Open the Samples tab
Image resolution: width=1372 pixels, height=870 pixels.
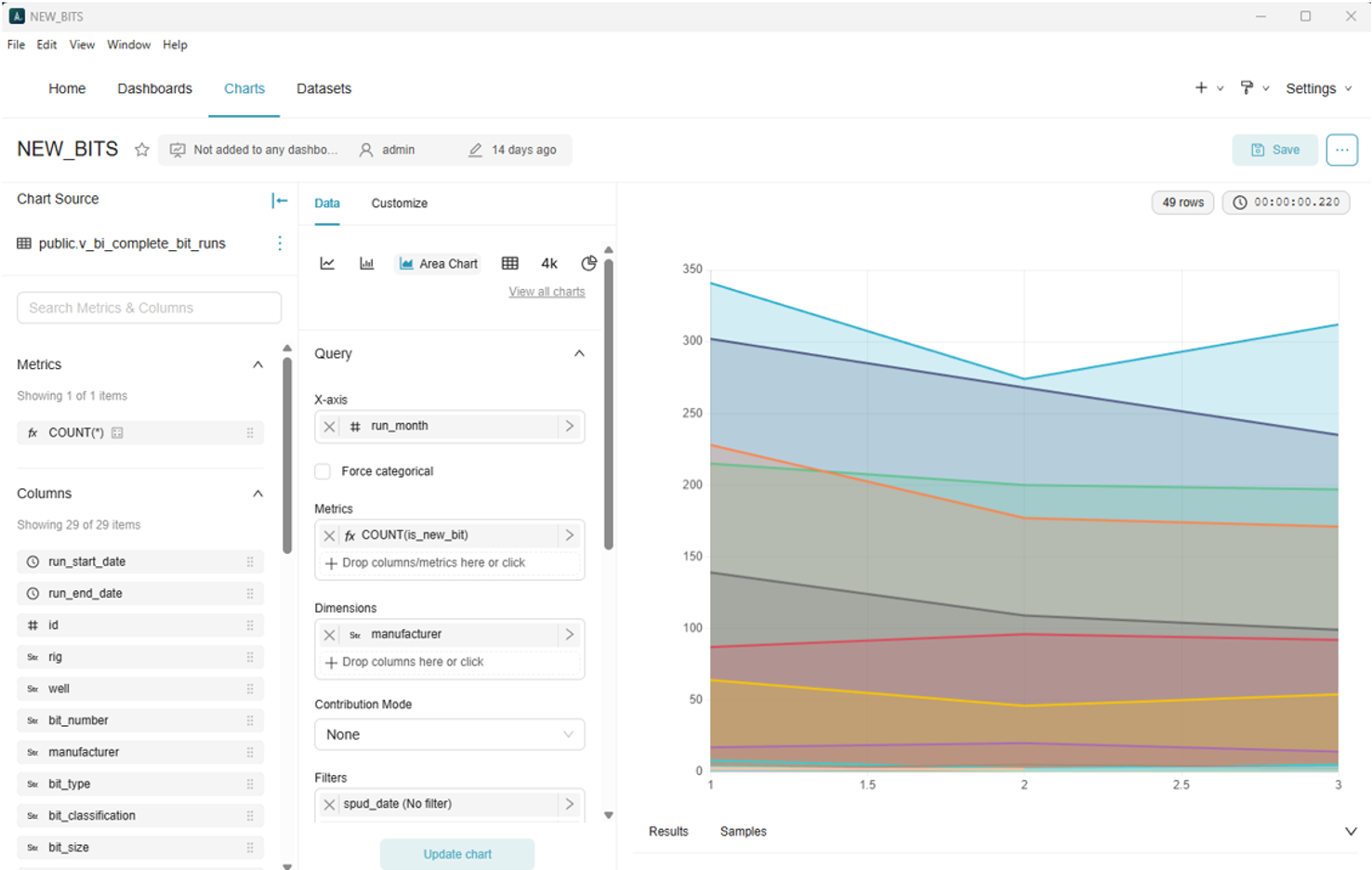pyautogui.click(x=743, y=832)
